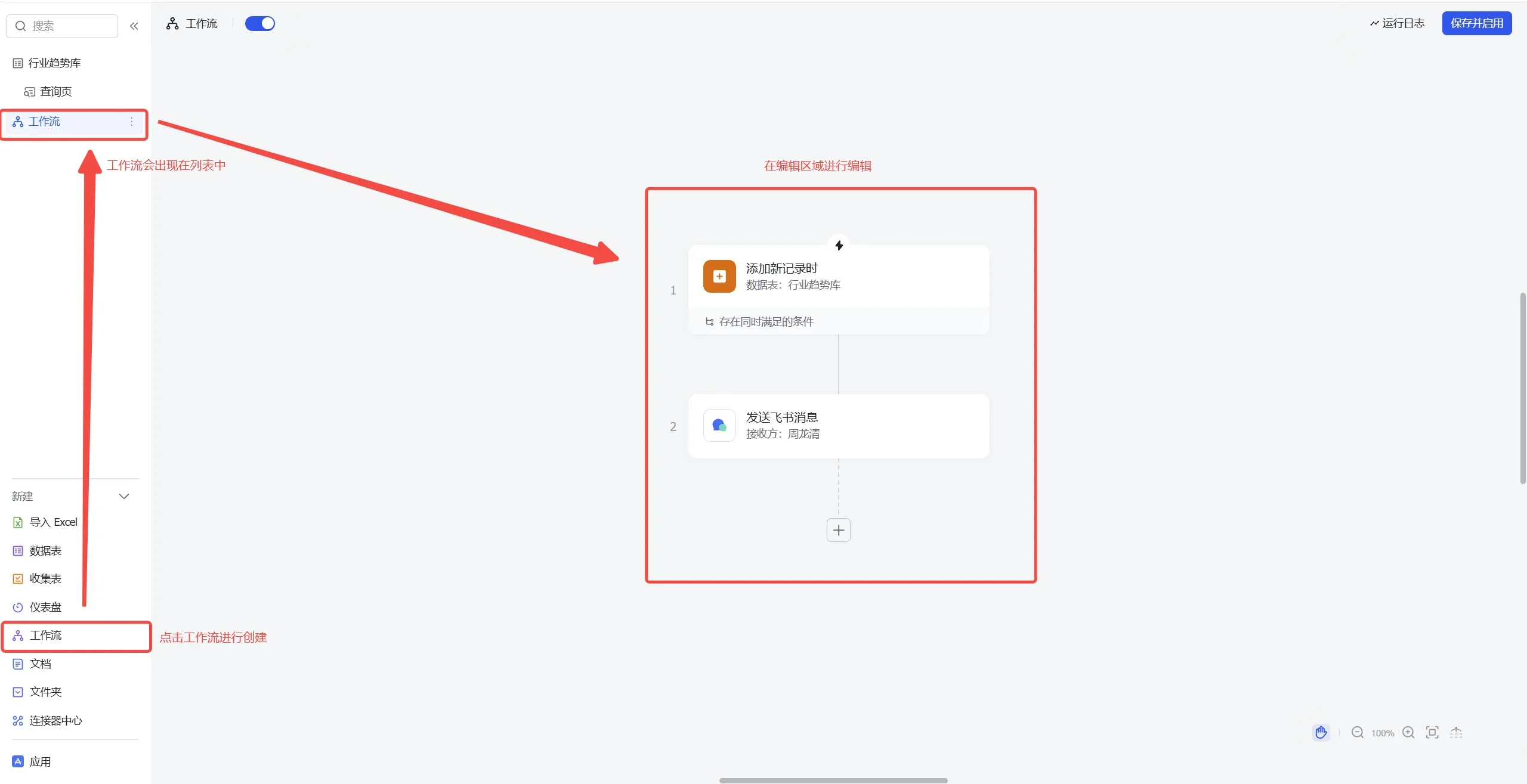Collapse the 新建 section chevron
This screenshot has height=784, width=1527.
coord(124,496)
